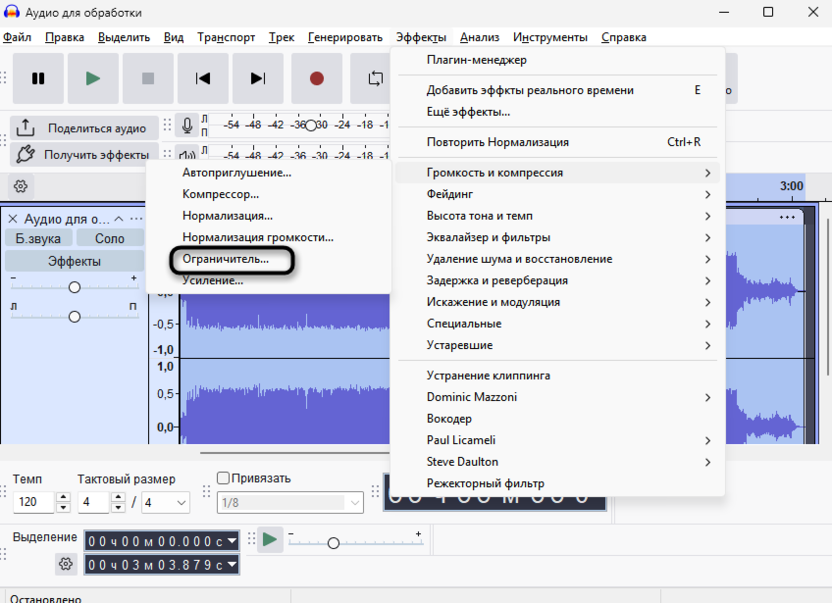Solo the track using Соло button

(x=109, y=238)
